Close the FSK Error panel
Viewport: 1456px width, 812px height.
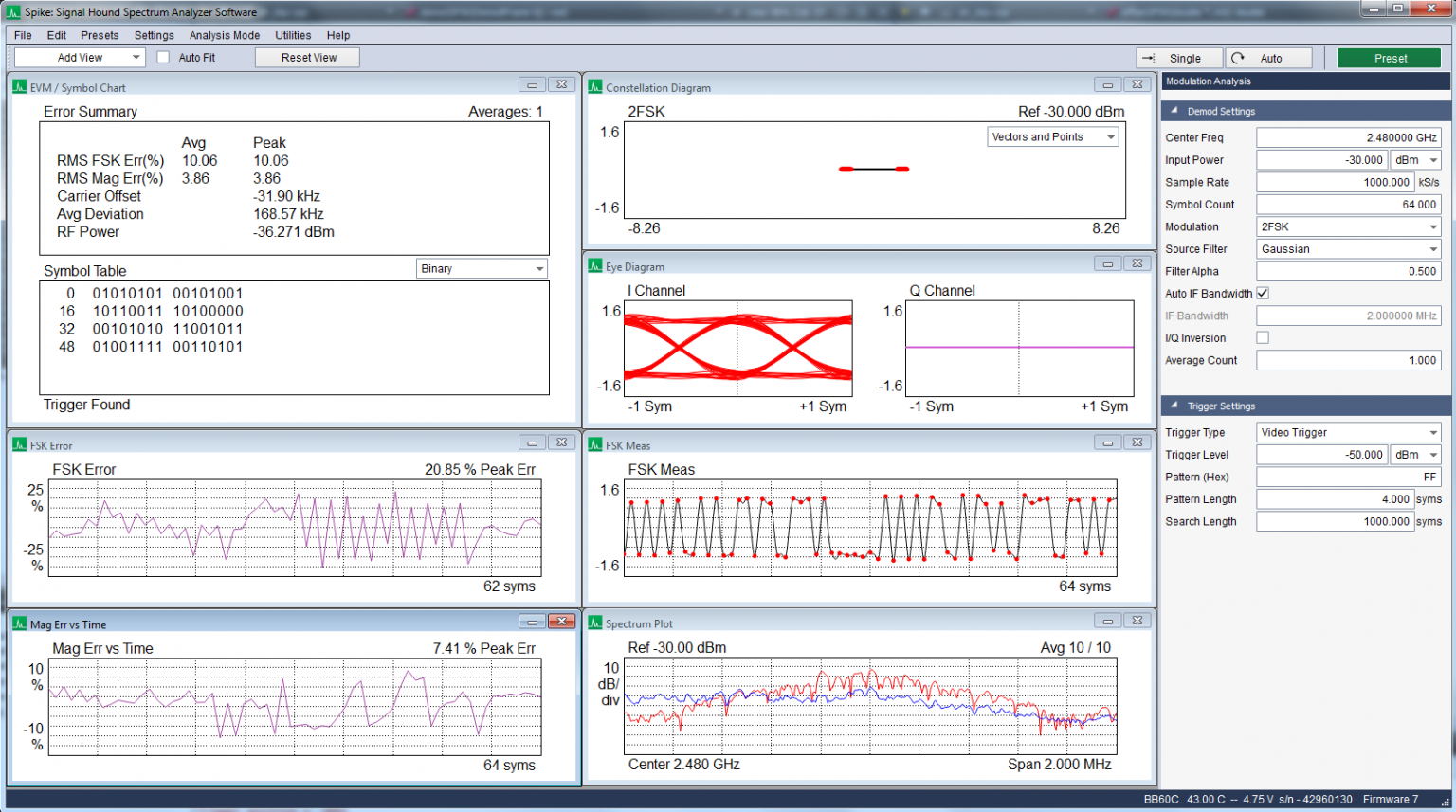561,442
